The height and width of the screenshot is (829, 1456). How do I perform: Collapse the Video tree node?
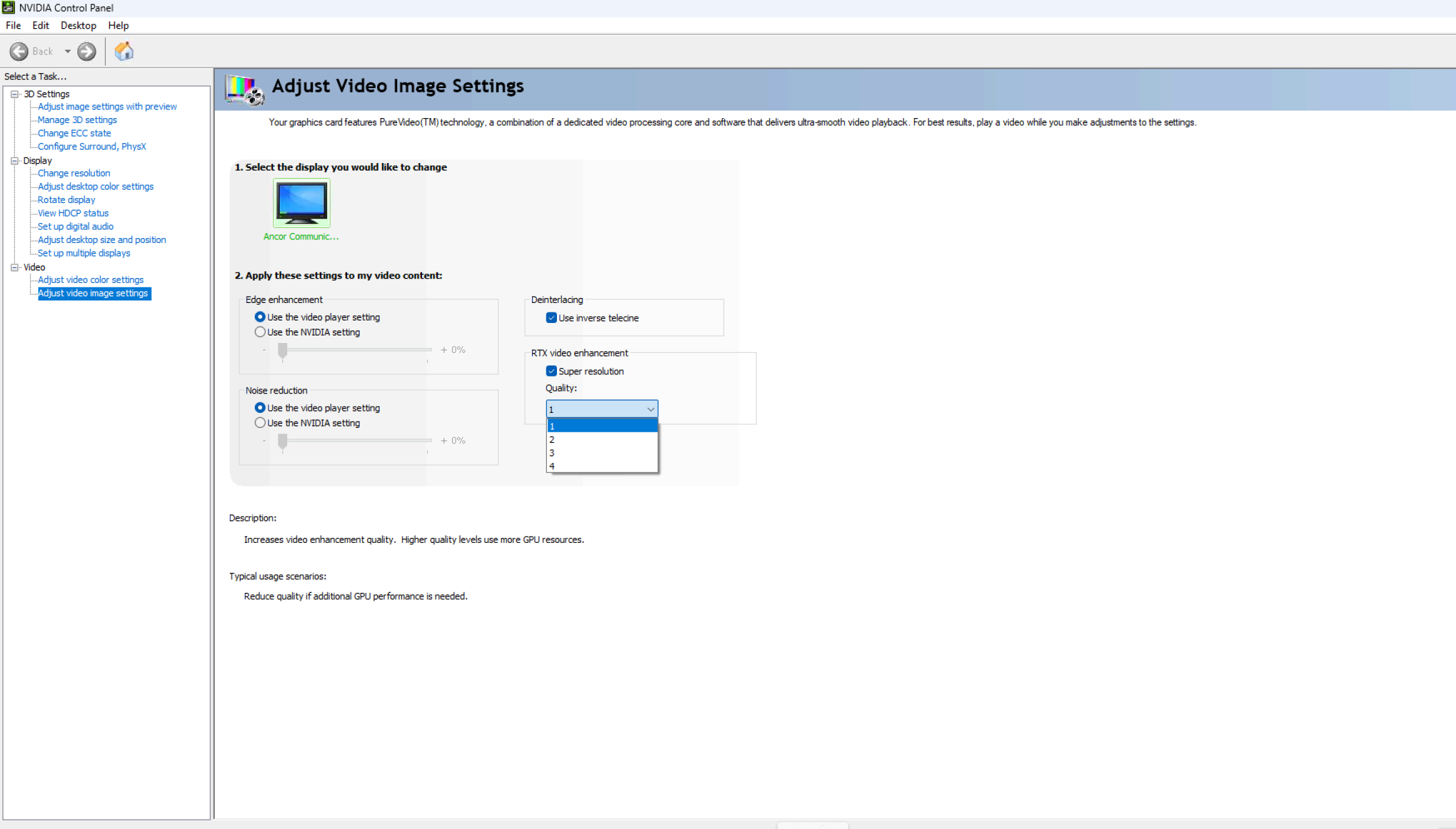click(14, 267)
